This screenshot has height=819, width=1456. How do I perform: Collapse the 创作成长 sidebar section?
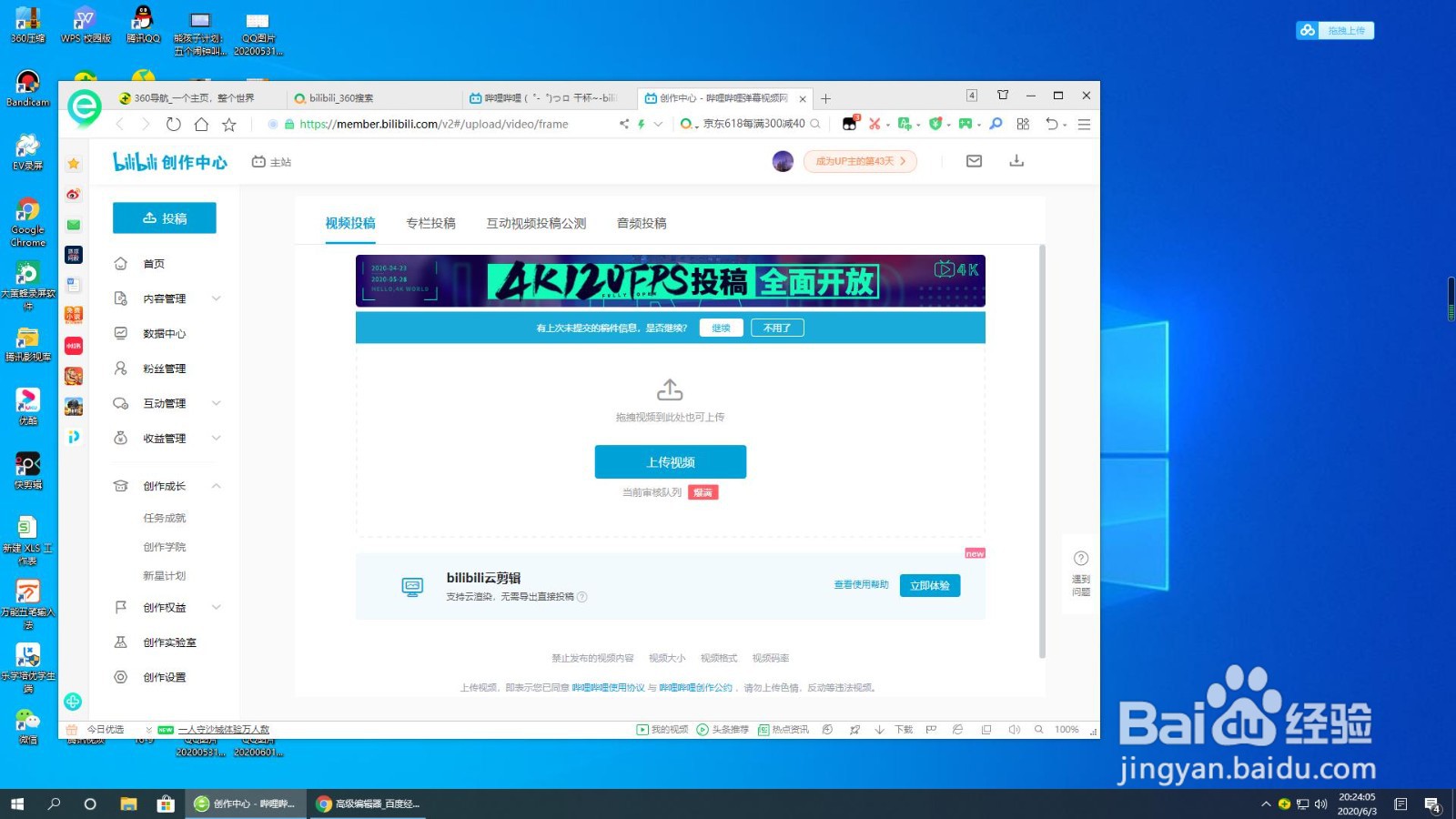[x=216, y=485]
